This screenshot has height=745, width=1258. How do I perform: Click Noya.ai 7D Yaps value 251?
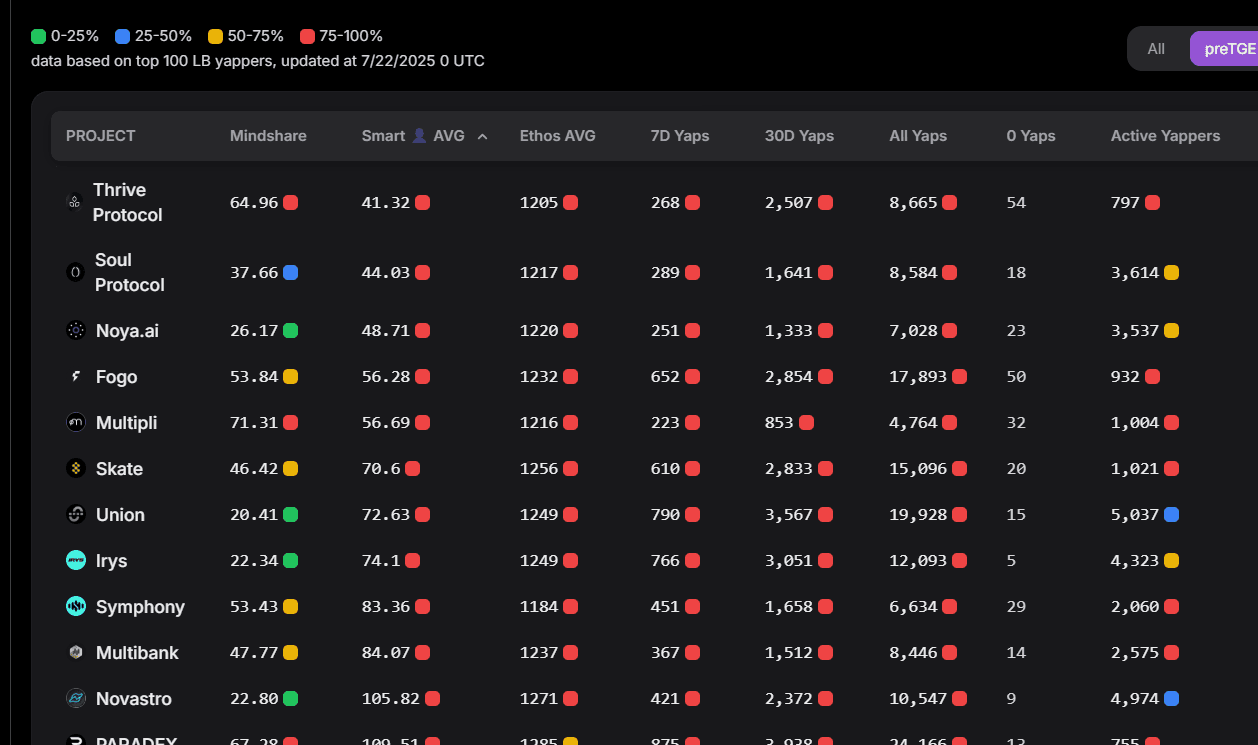coord(665,330)
